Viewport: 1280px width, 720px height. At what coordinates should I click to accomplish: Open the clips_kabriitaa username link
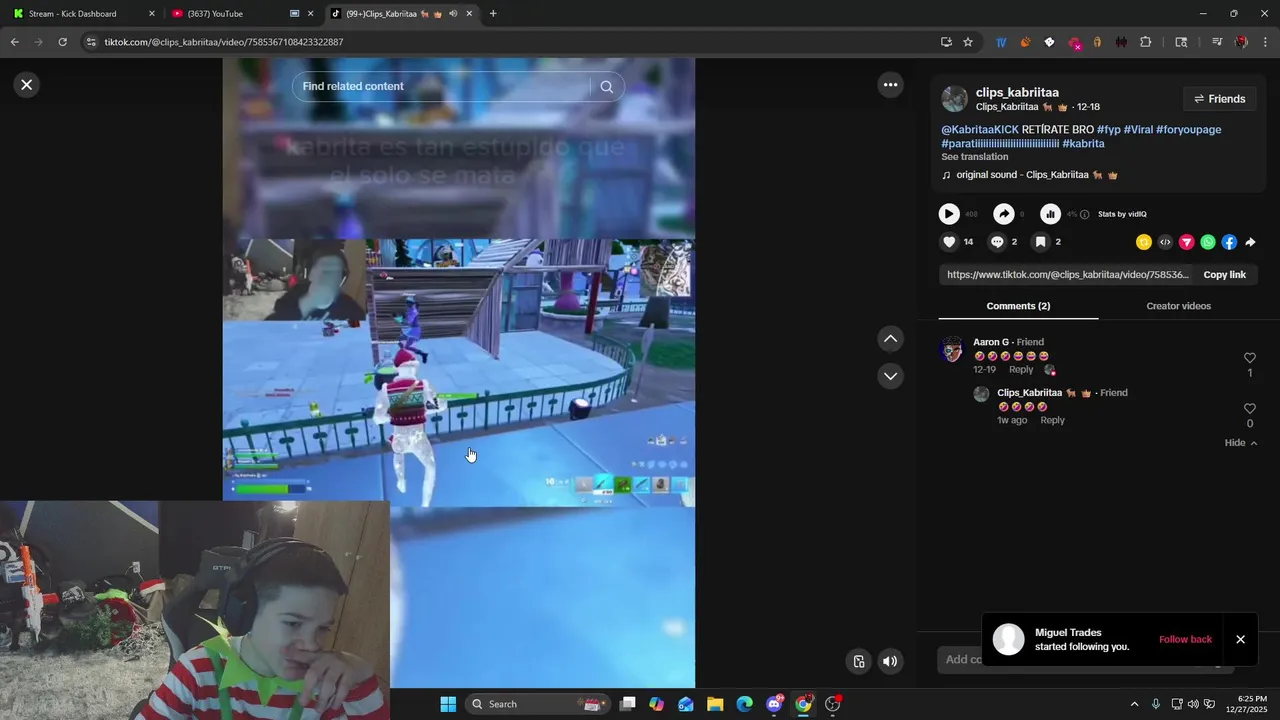[x=1017, y=93]
